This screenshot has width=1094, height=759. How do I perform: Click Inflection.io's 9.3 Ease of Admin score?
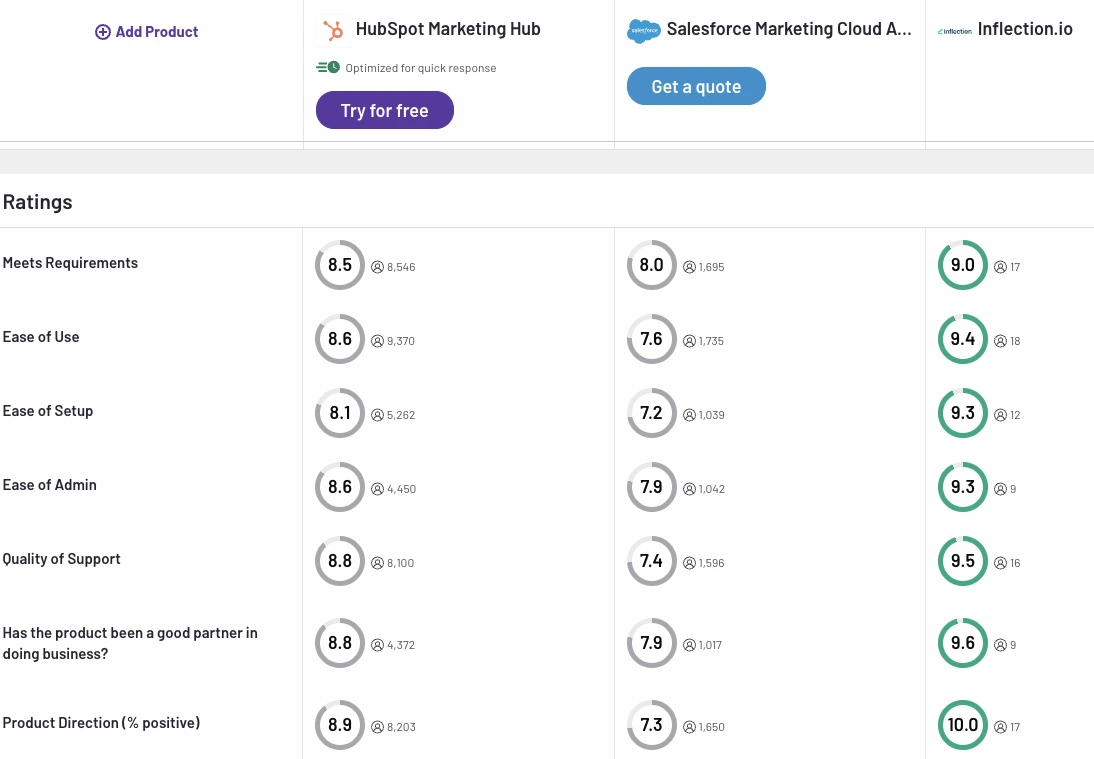962,487
